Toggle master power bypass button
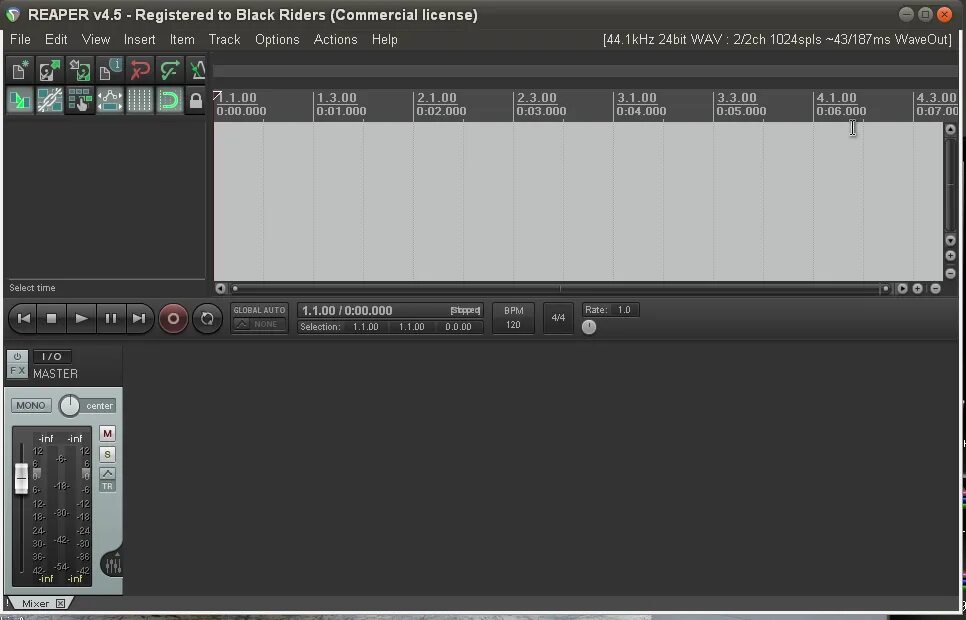 point(17,356)
